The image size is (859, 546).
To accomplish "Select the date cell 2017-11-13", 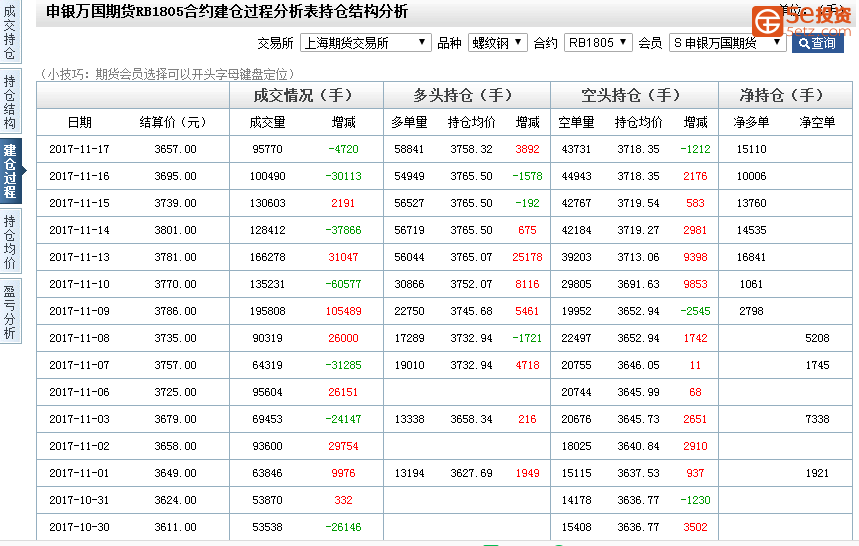I will [x=79, y=257].
